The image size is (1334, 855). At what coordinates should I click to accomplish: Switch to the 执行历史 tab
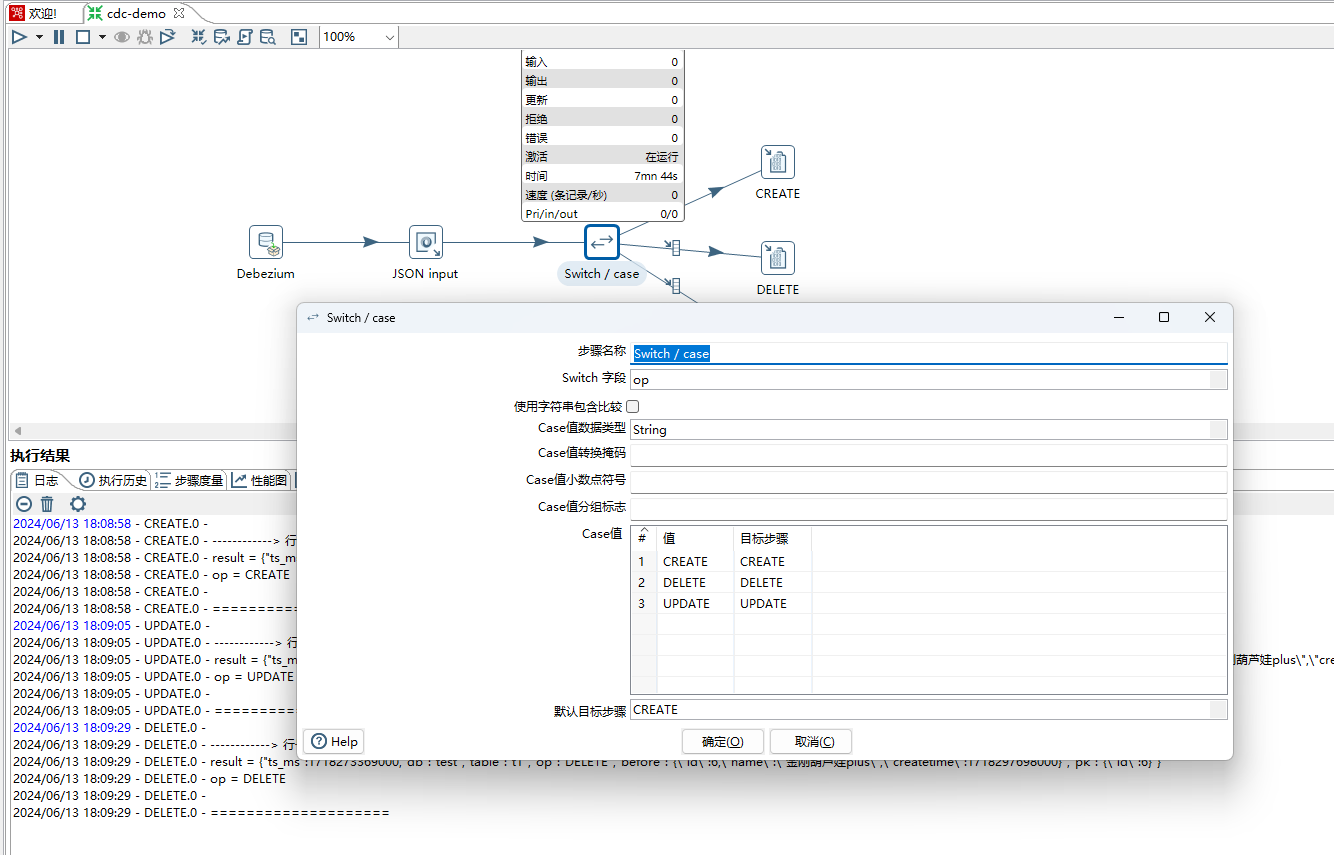(113, 480)
